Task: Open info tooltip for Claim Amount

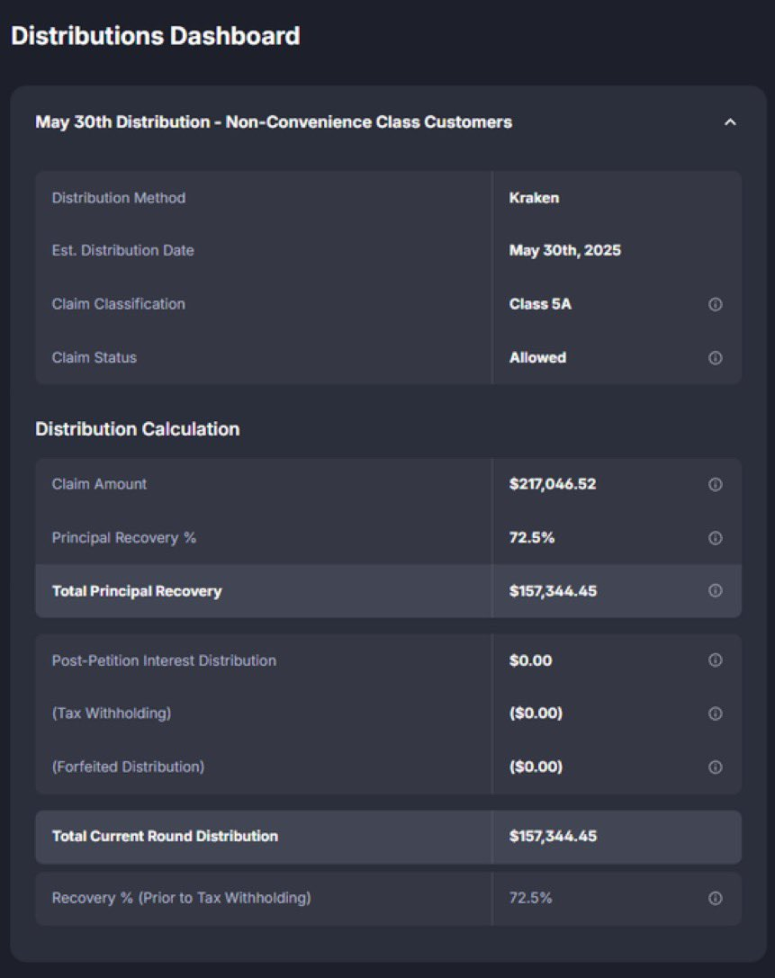Action: (715, 484)
